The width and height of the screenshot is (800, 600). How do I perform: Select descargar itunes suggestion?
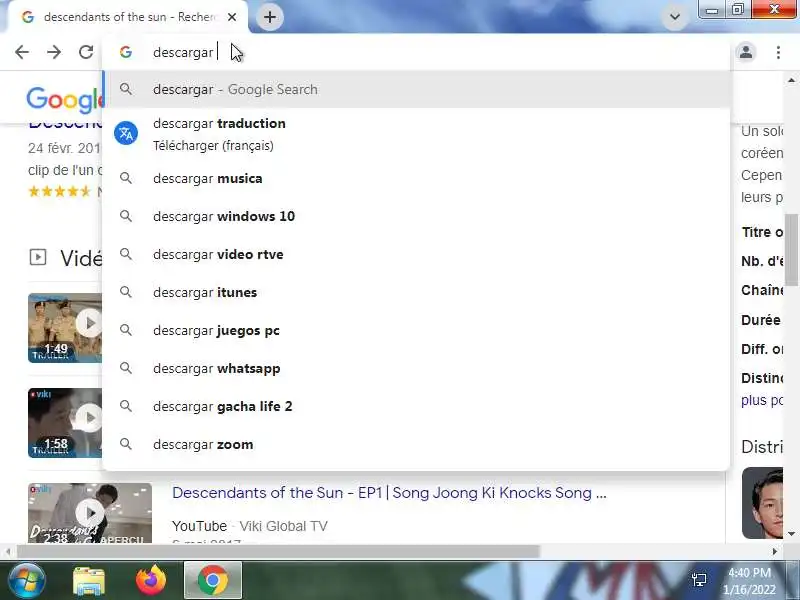[x=416, y=292]
